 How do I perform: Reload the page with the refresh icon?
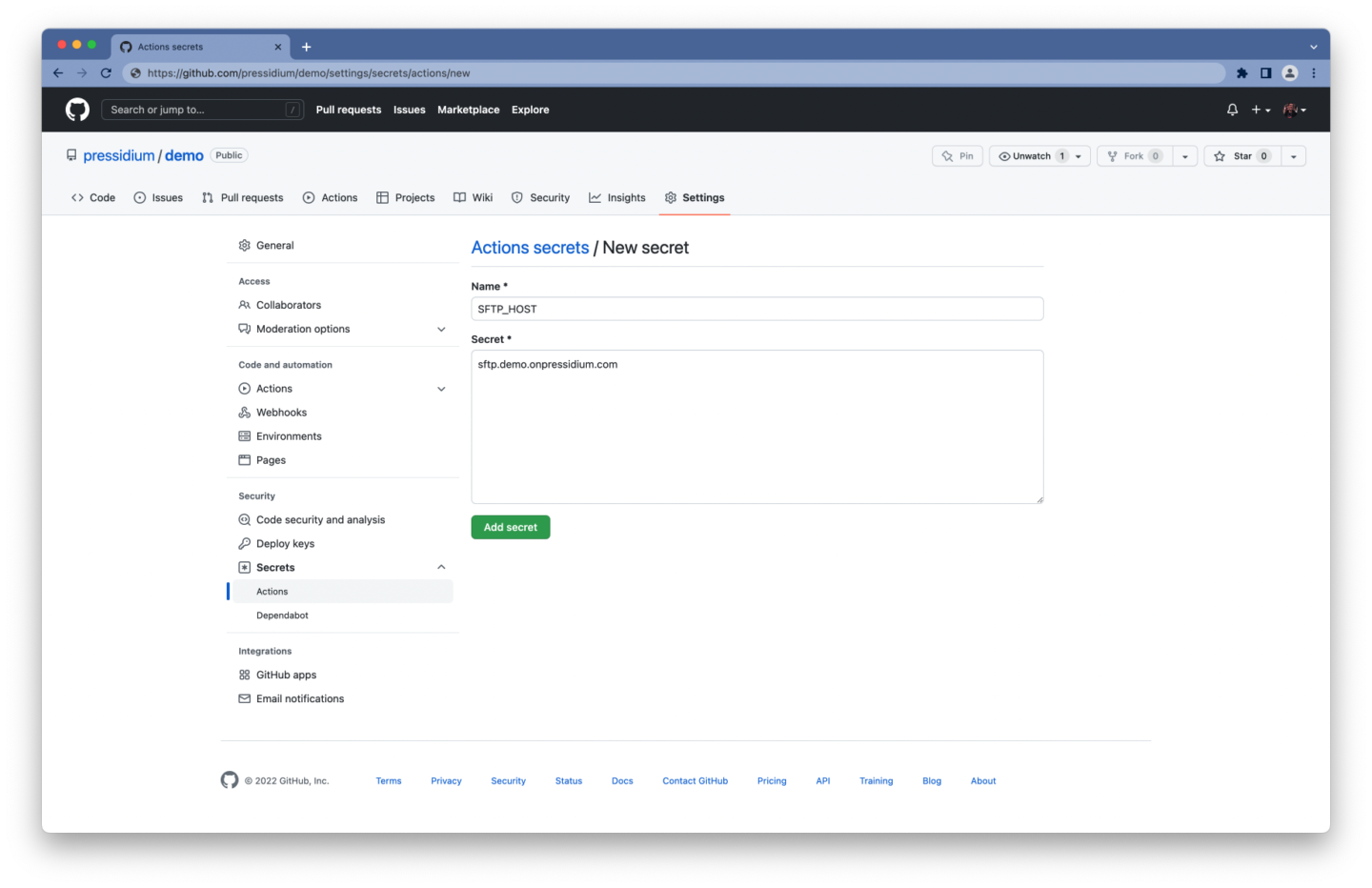[x=106, y=72]
